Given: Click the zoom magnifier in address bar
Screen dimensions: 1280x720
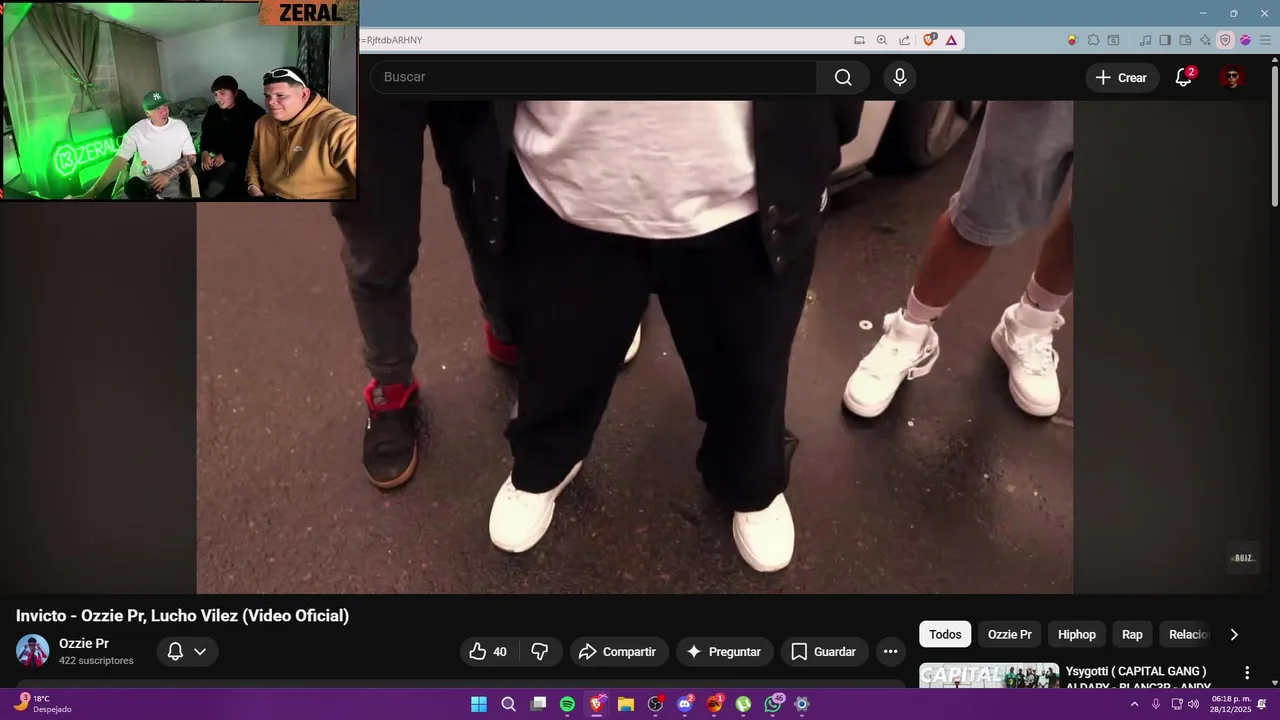Looking at the screenshot, I should point(882,40).
